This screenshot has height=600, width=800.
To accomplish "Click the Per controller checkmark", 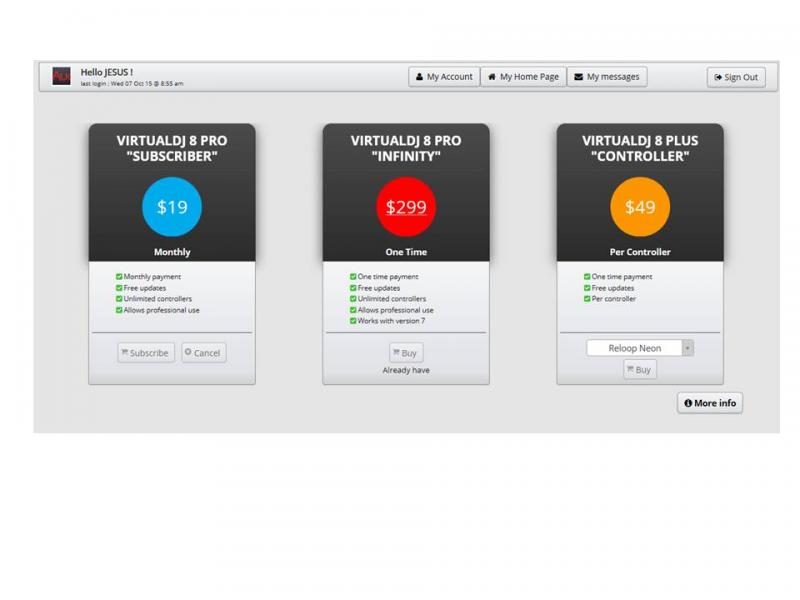I will tap(587, 299).
